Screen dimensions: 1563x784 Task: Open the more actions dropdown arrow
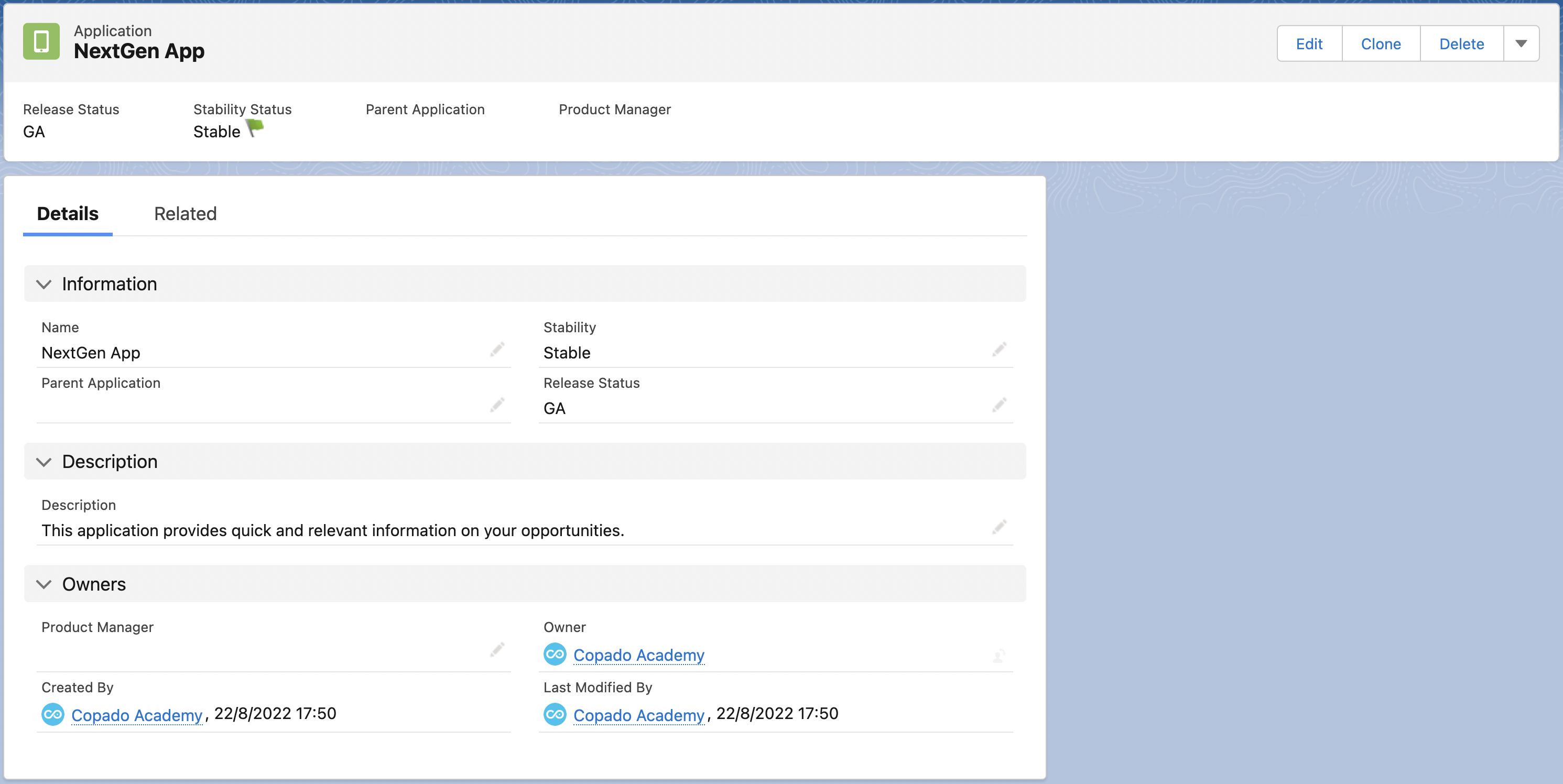click(1521, 43)
